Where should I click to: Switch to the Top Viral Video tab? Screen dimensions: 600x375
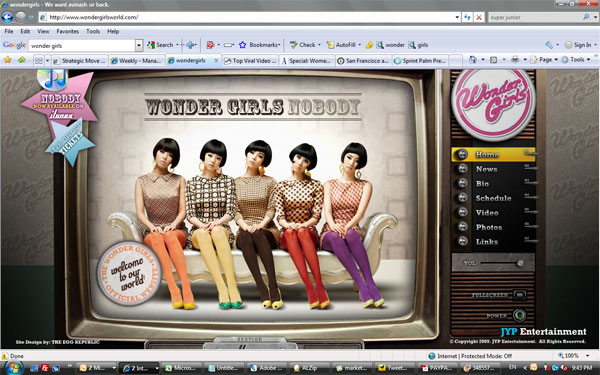click(x=250, y=61)
